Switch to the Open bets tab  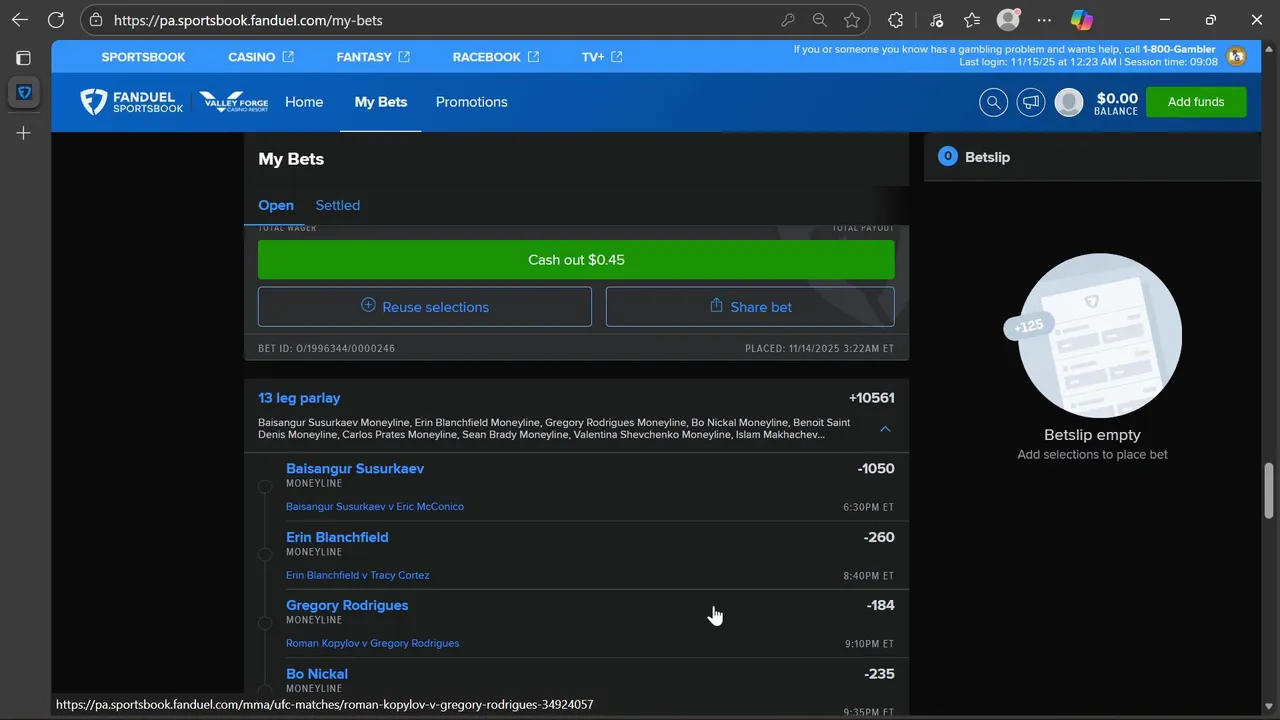click(276, 205)
